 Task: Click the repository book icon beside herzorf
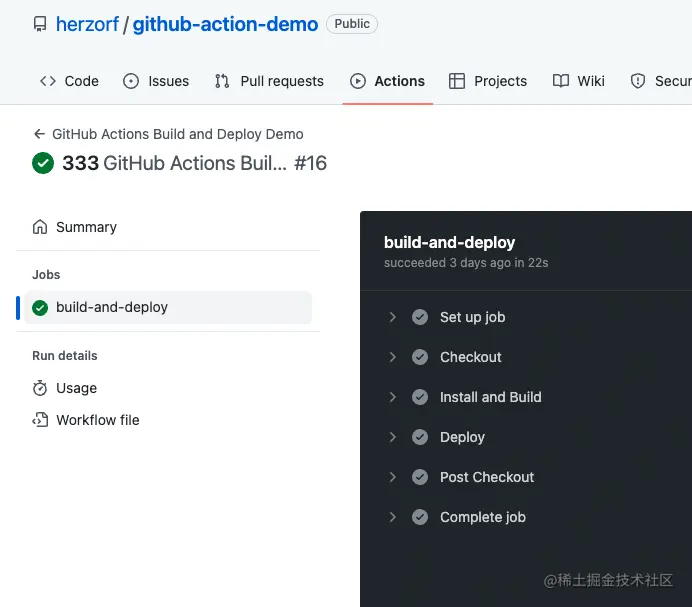point(40,24)
